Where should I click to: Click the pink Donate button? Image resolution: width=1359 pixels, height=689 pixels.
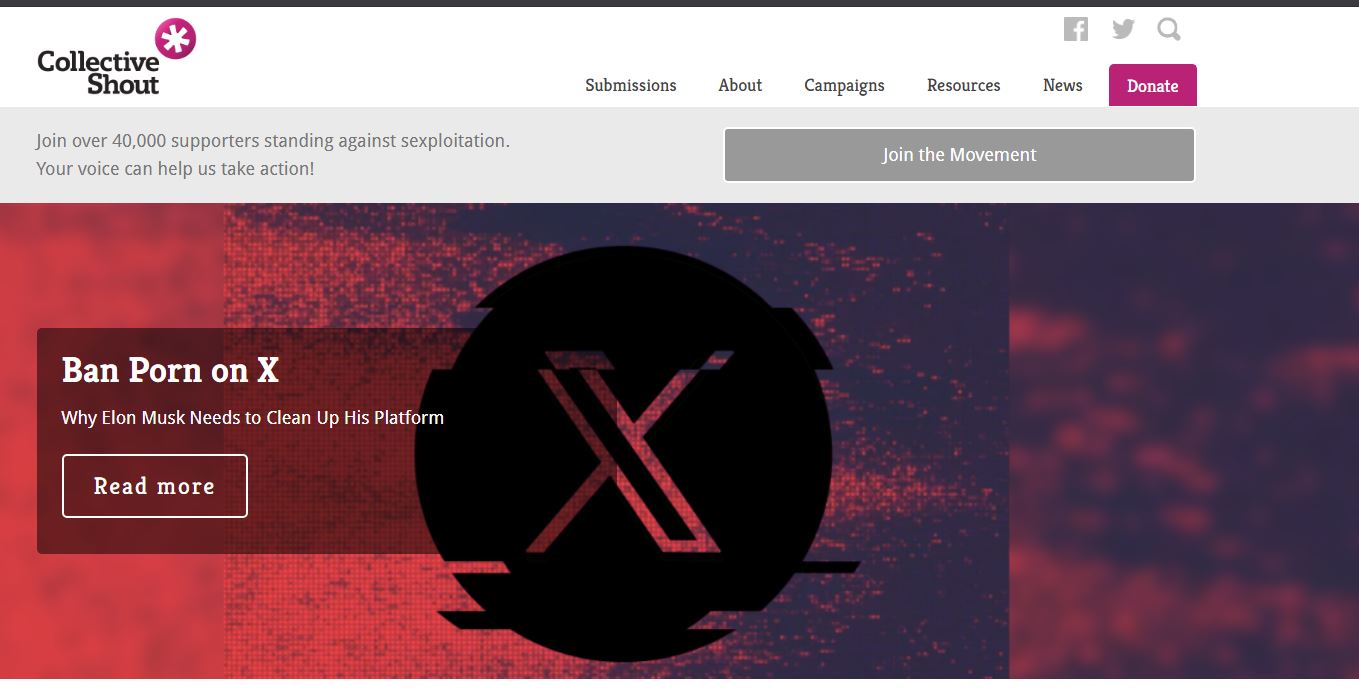pos(1153,85)
